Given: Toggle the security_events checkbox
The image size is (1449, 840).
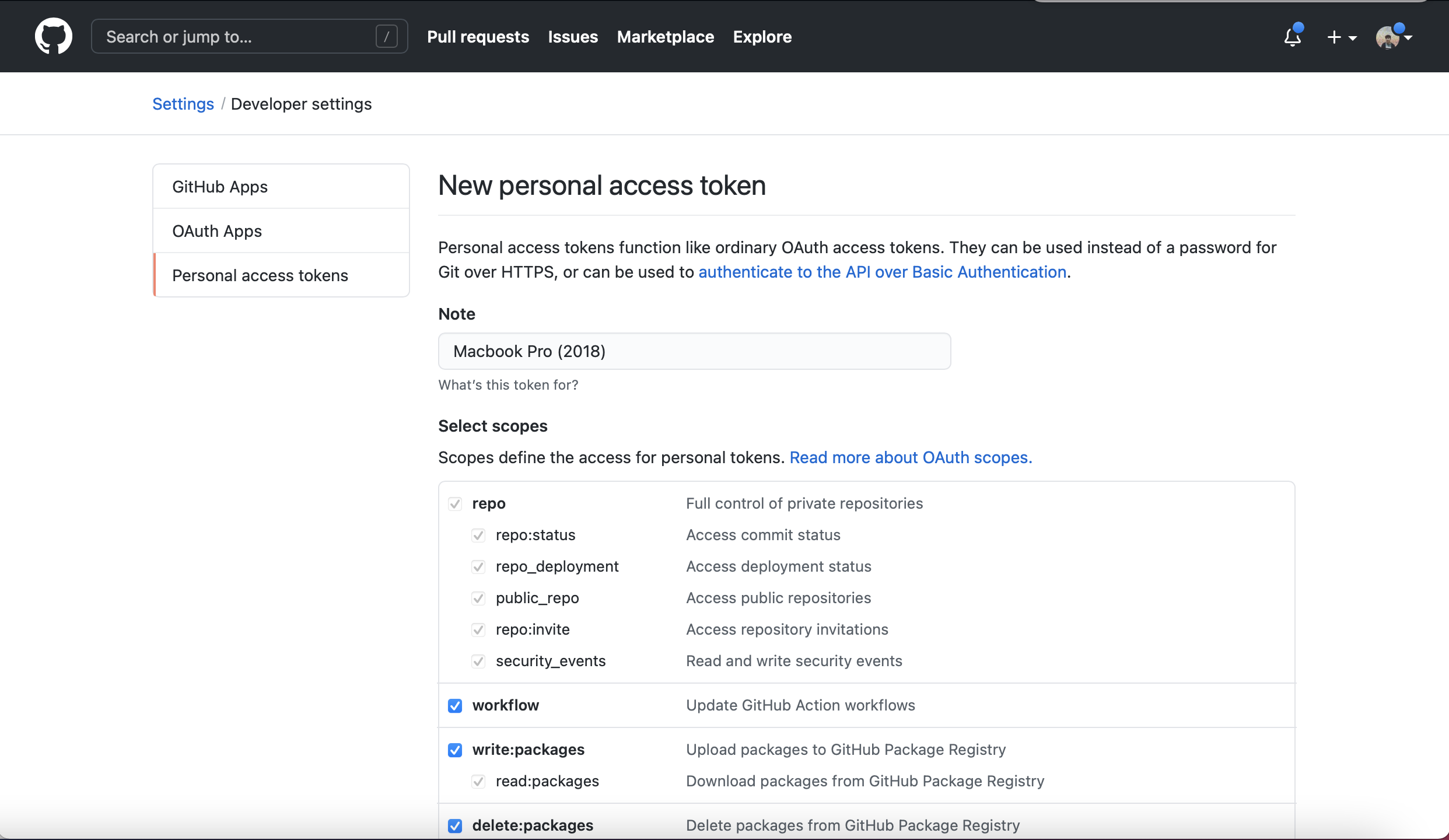Looking at the screenshot, I should tap(478, 661).
